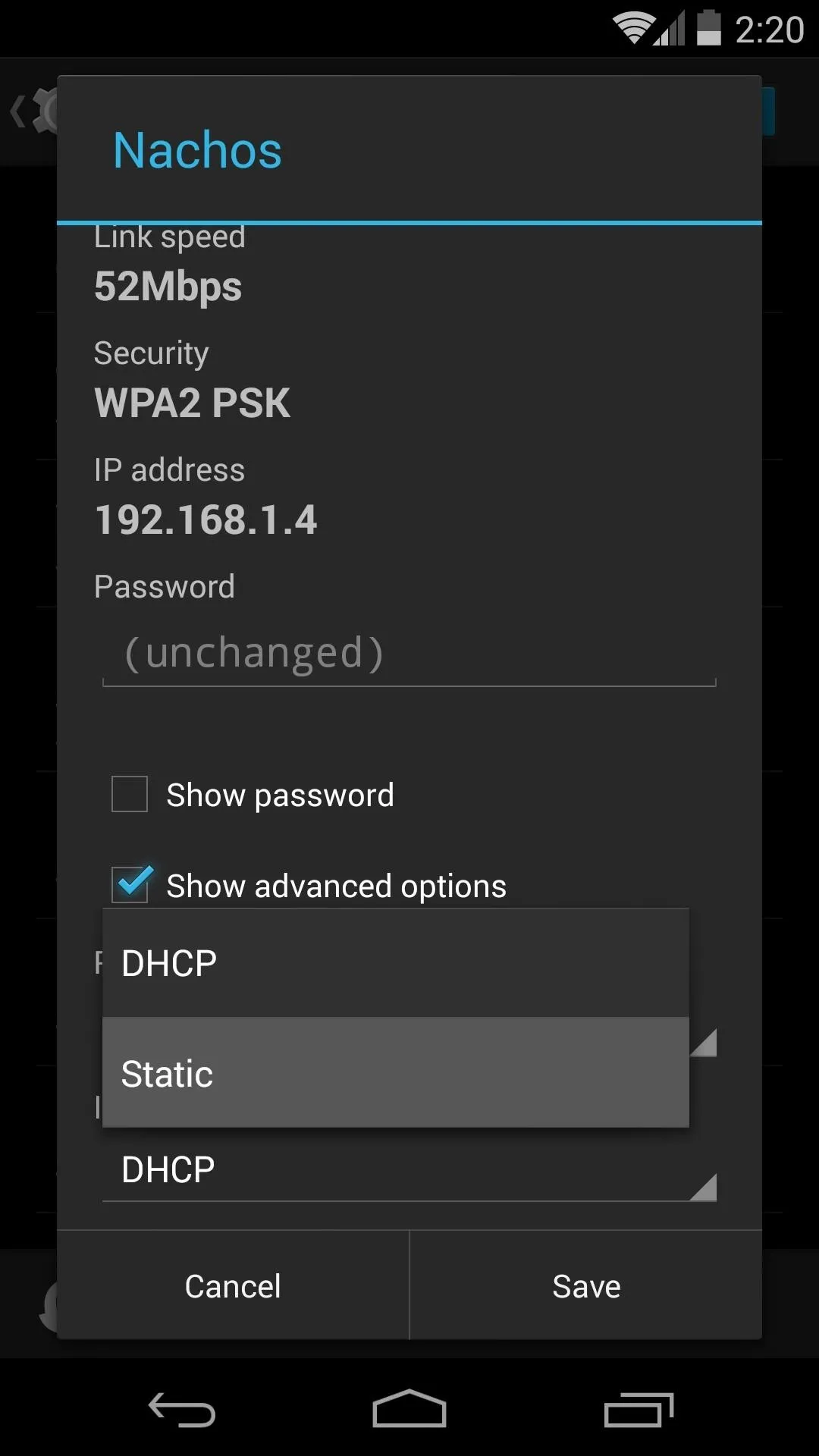Image resolution: width=819 pixels, height=1456 pixels.
Task: Enable the Show password checkbox
Action: coord(130,794)
